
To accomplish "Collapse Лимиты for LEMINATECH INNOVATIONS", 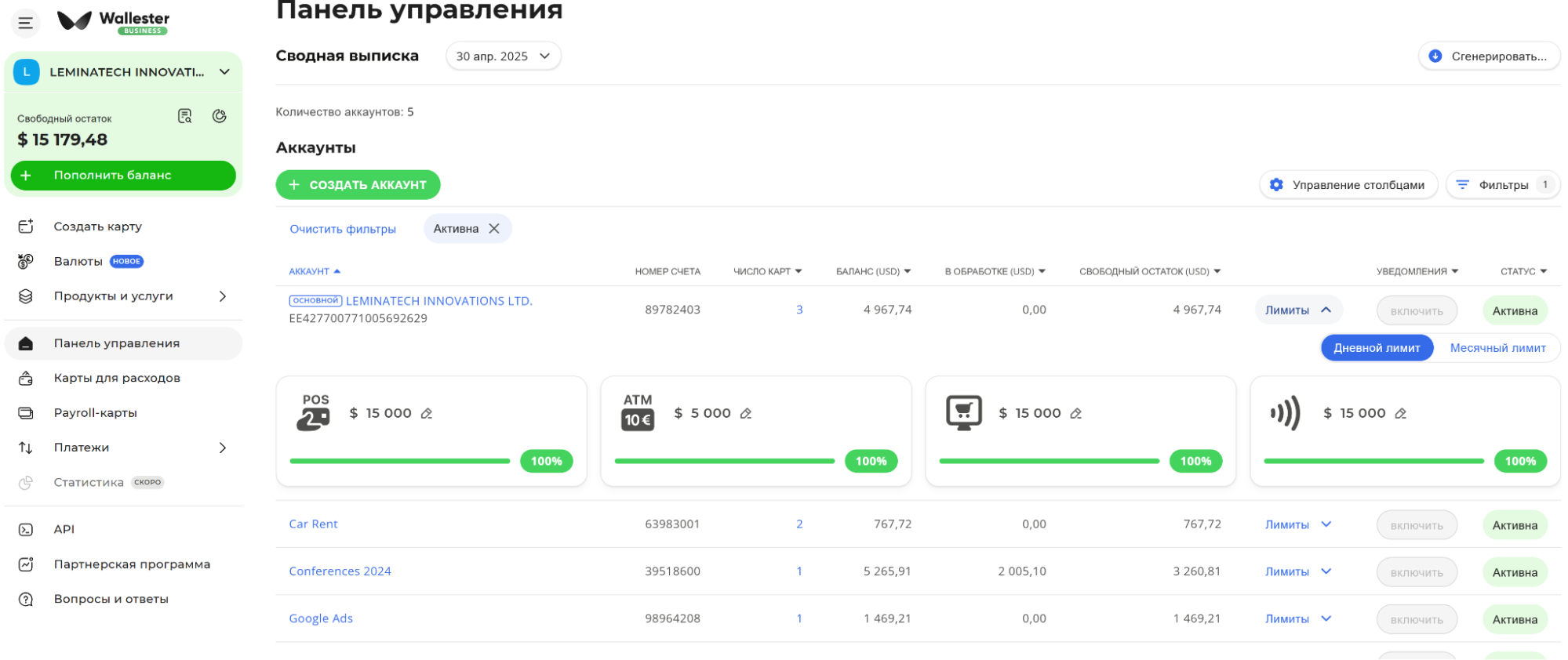I will [x=1298, y=310].
